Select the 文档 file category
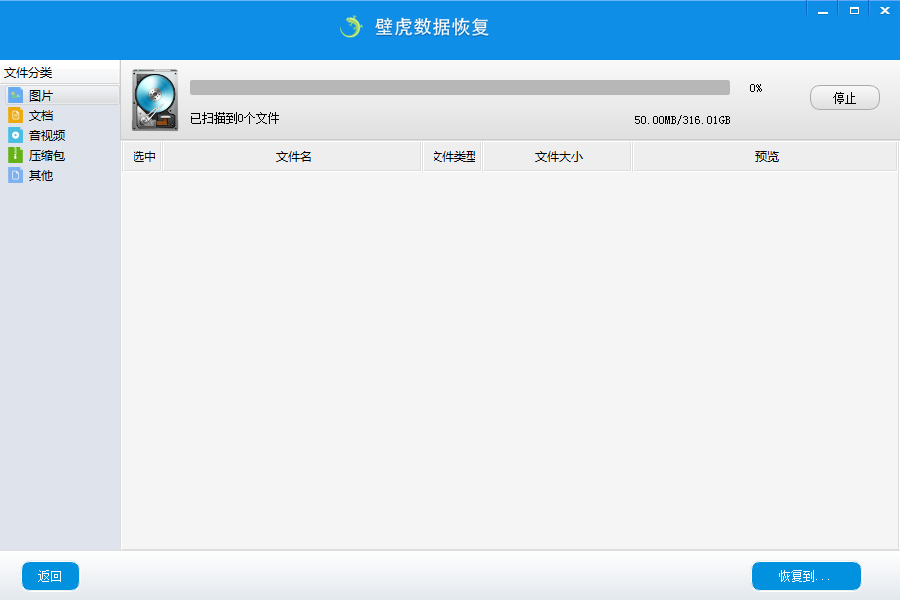The image size is (900, 600). [62, 115]
